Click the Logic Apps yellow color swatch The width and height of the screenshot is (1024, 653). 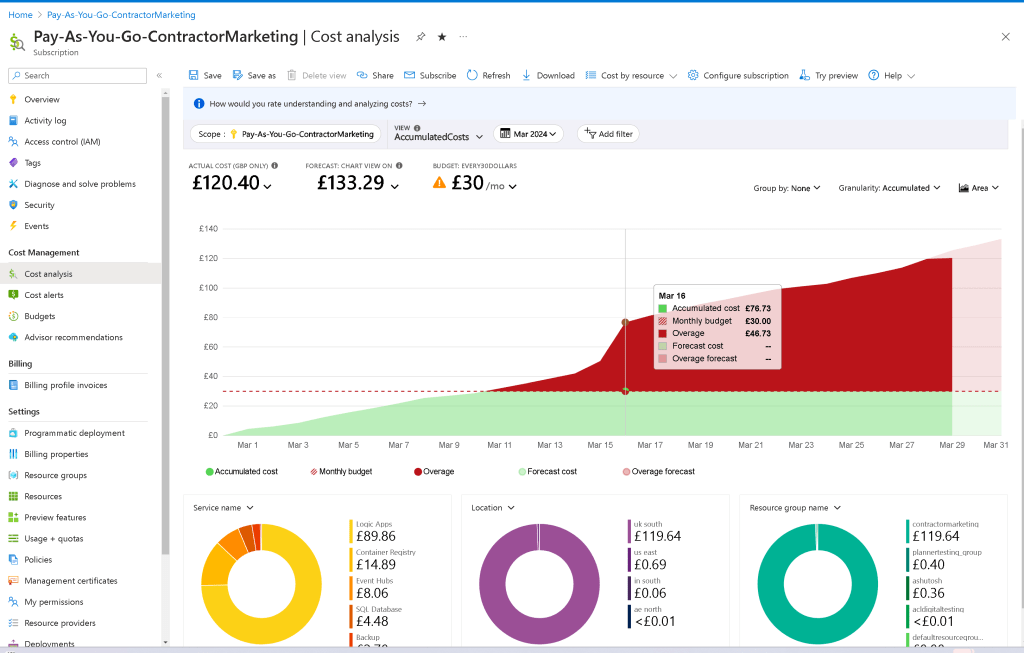point(351,532)
